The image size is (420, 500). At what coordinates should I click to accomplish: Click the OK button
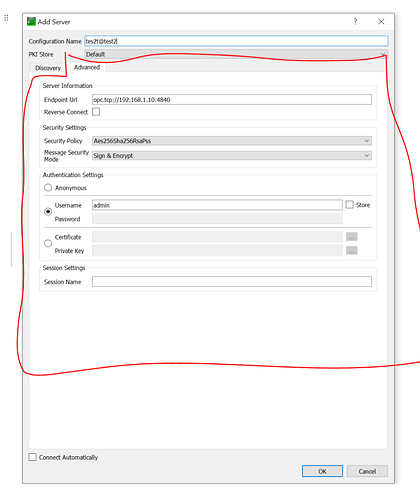tap(322, 471)
